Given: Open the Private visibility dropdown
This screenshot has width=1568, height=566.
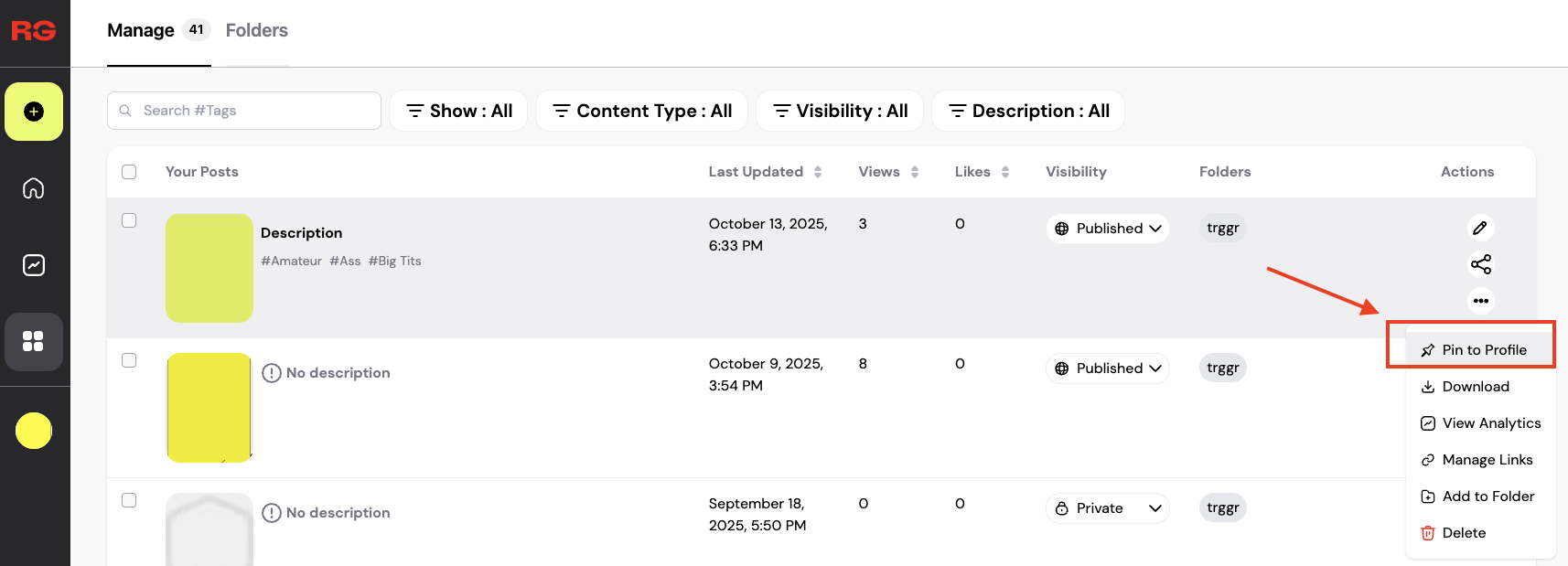Looking at the screenshot, I should [x=1107, y=508].
